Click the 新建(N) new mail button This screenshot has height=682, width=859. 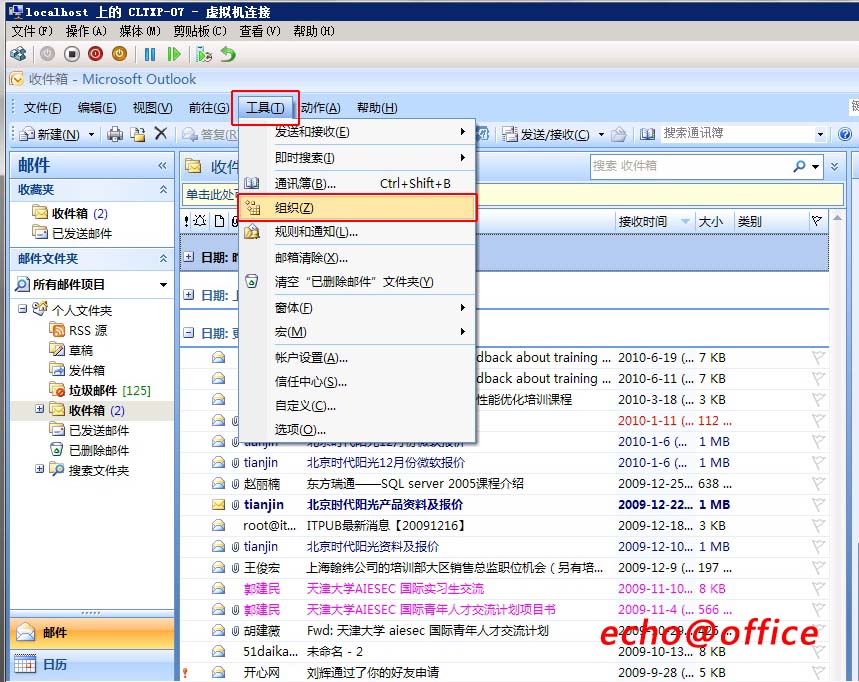click(51, 134)
